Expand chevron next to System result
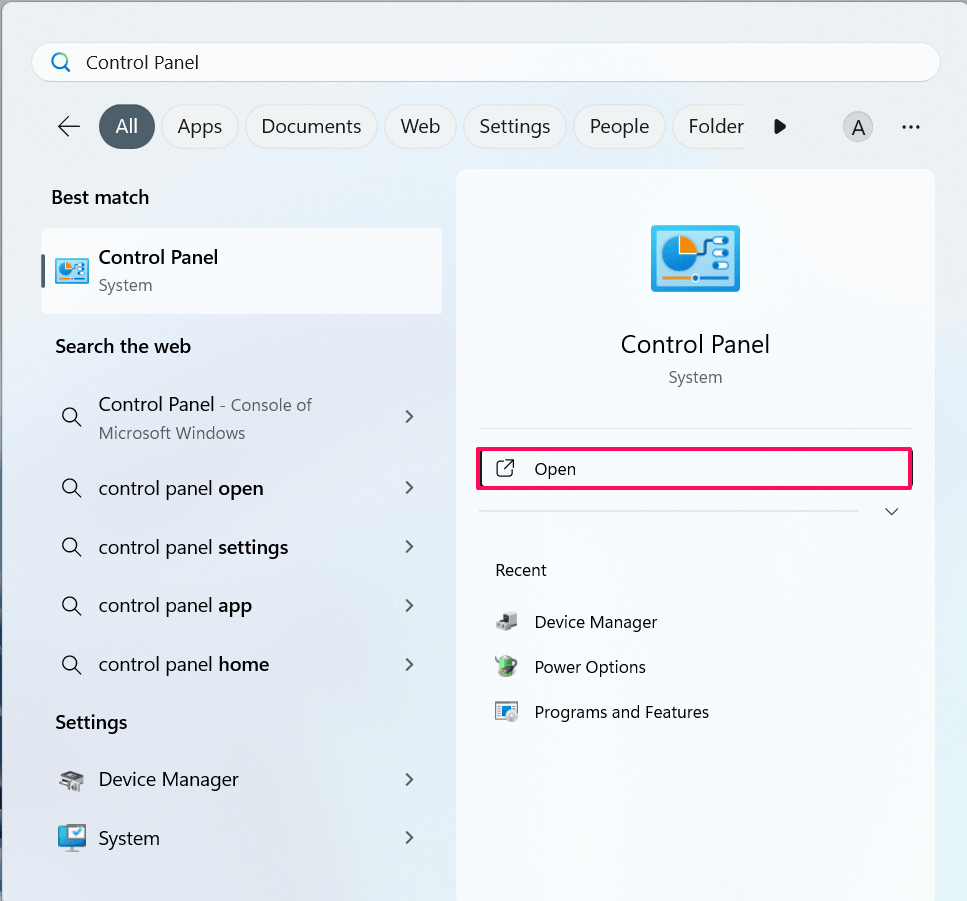The image size is (967, 901). click(x=409, y=837)
